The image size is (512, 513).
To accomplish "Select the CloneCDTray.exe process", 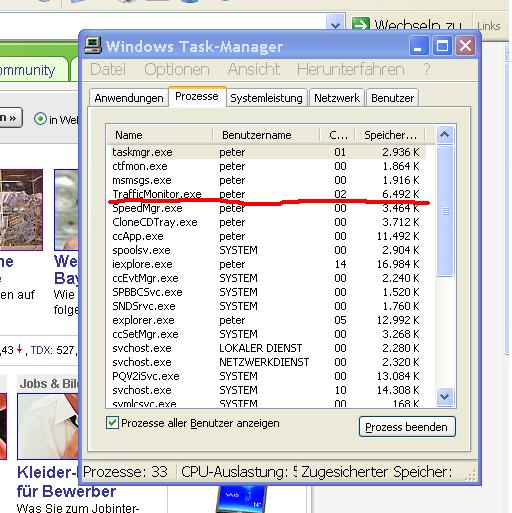I will (266, 222).
